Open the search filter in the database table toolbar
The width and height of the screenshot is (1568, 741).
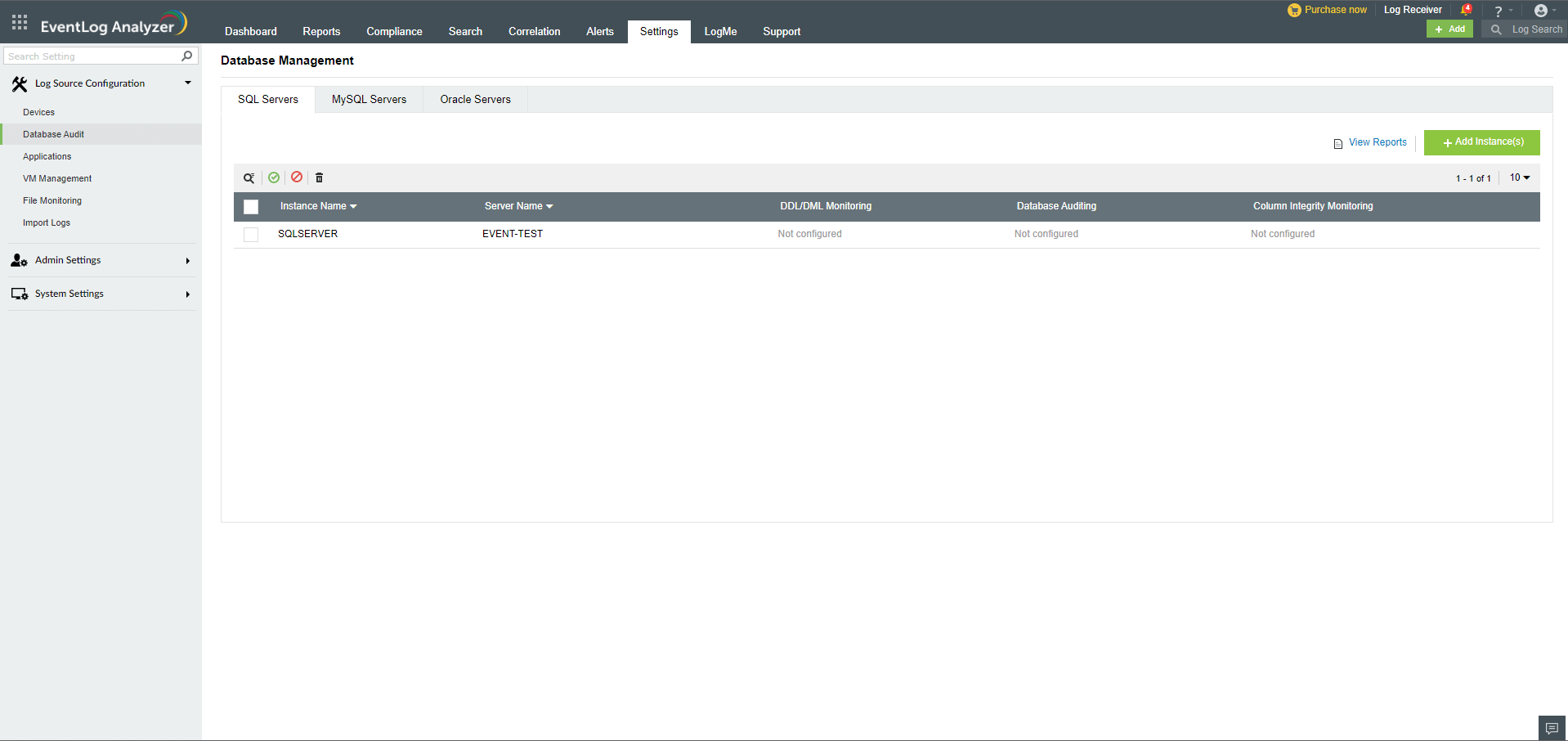point(249,177)
